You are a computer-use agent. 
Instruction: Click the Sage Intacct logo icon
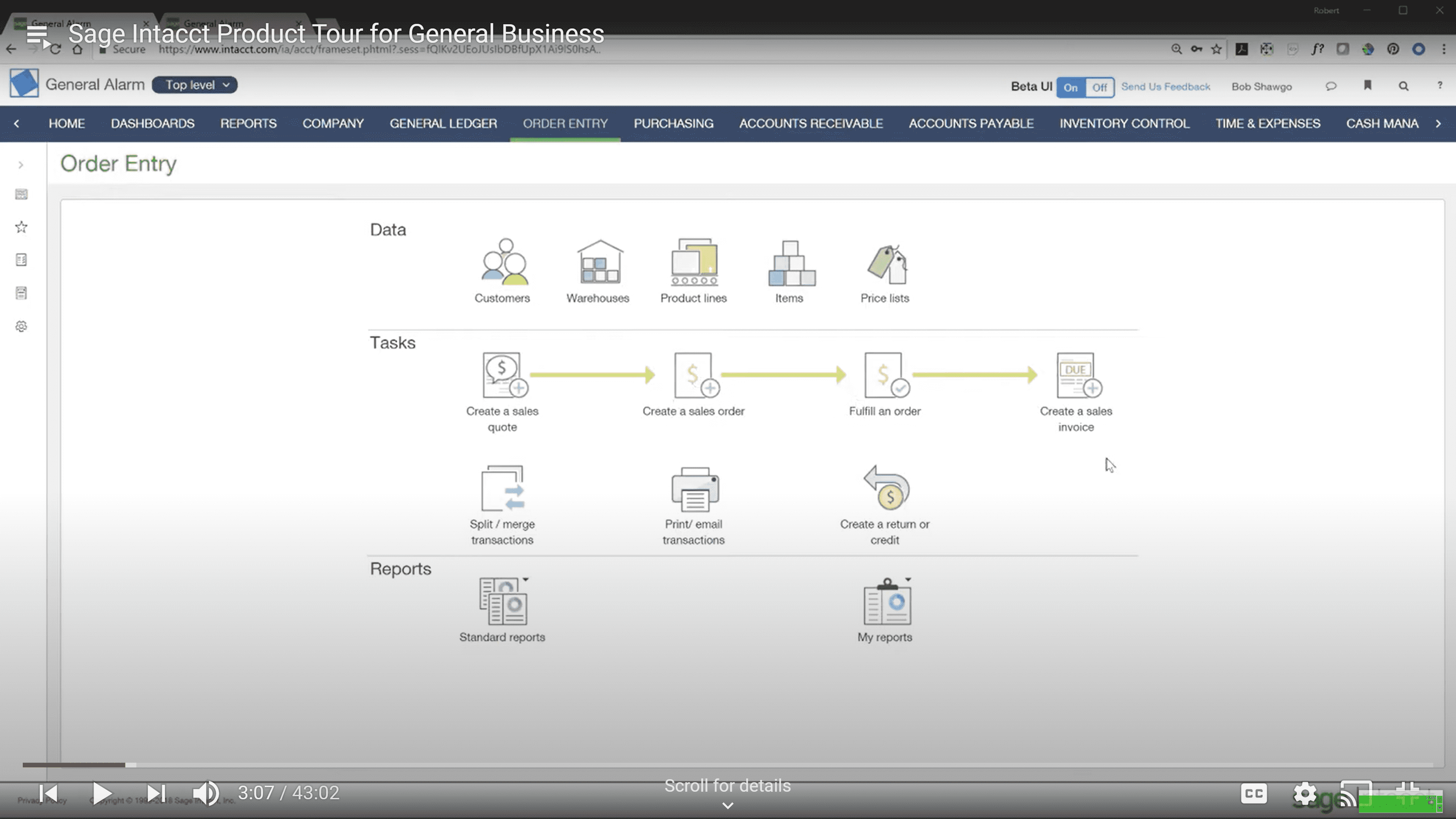pyautogui.click(x=24, y=83)
